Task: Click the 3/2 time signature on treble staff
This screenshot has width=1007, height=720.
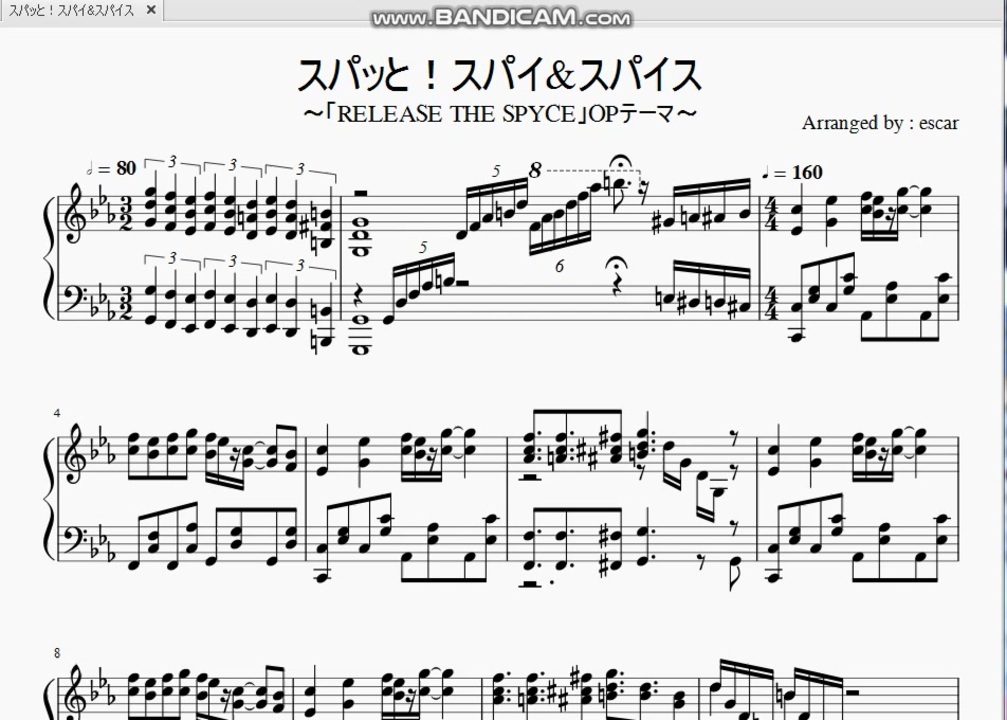Action: point(125,215)
